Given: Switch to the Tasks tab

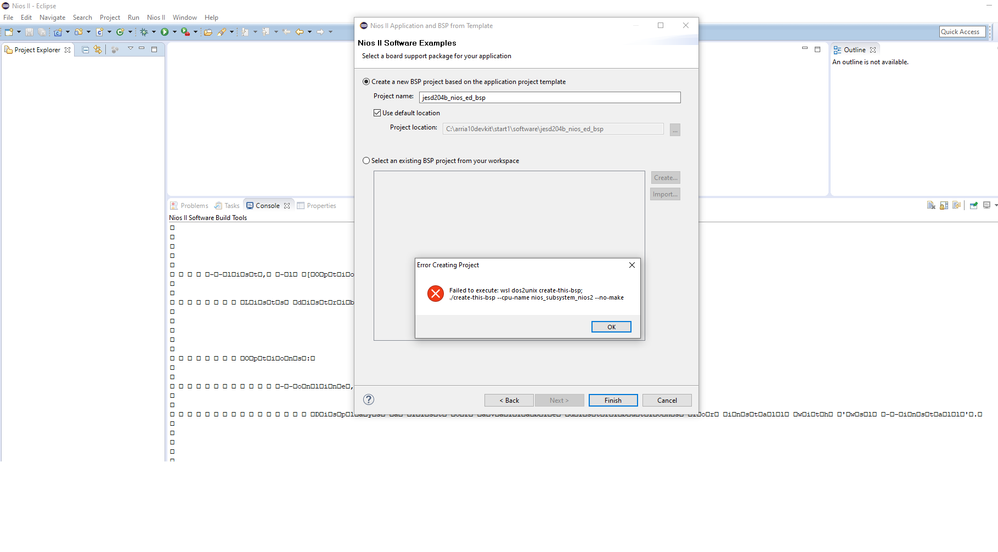Looking at the screenshot, I should click(227, 206).
